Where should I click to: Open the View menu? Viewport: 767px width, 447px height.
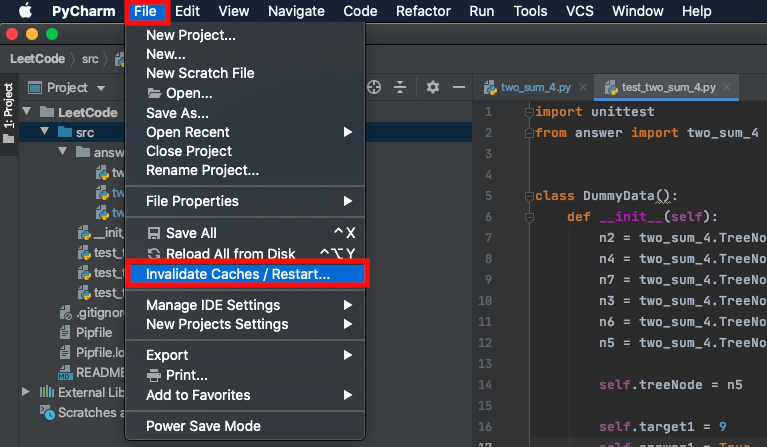(234, 11)
